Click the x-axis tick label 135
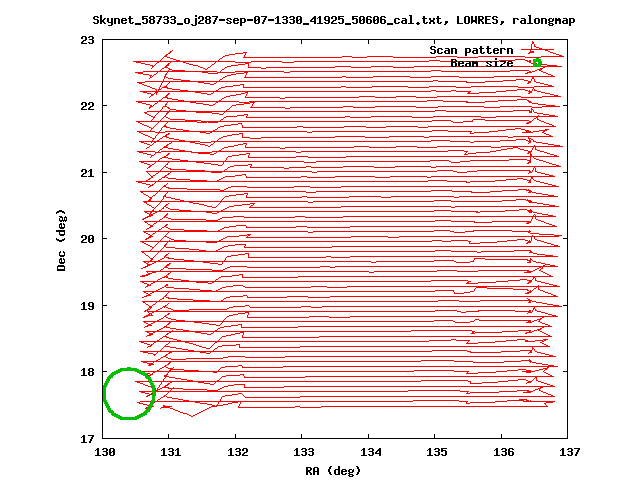Screen dimensions: 640x480 point(437,452)
